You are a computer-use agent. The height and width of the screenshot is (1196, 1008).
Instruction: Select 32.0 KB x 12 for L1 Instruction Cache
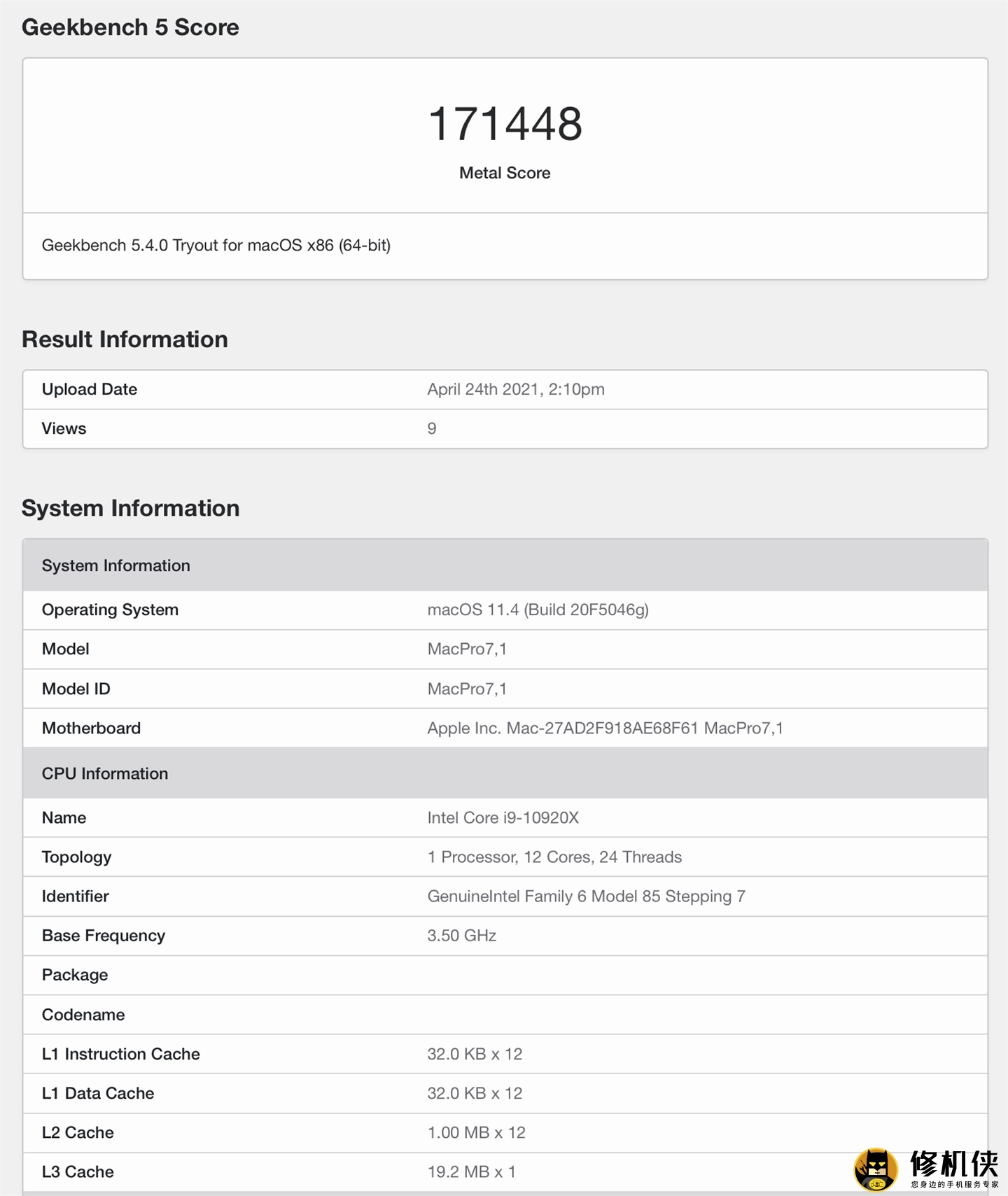(475, 1054)
